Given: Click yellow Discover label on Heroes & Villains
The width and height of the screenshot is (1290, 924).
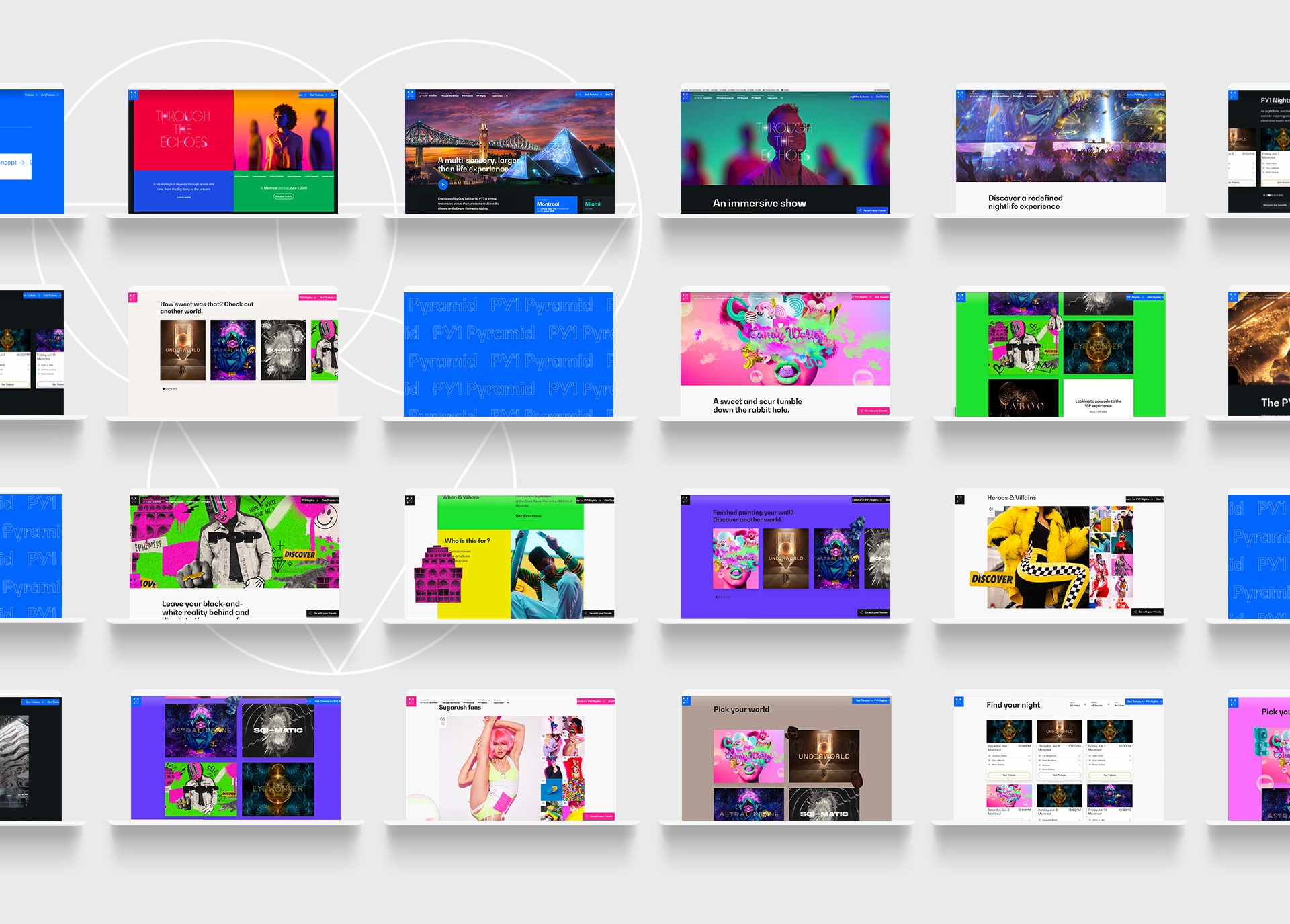Looking at the screenshot, I should coord(992,579).
